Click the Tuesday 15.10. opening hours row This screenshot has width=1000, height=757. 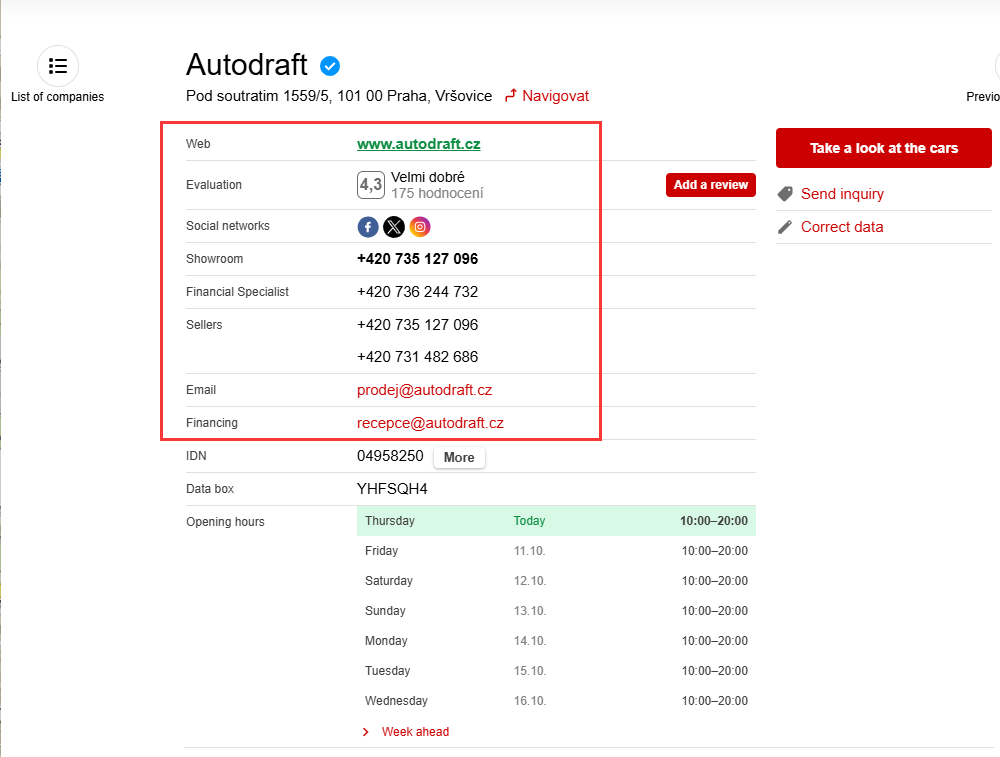(x=556, y=671)
